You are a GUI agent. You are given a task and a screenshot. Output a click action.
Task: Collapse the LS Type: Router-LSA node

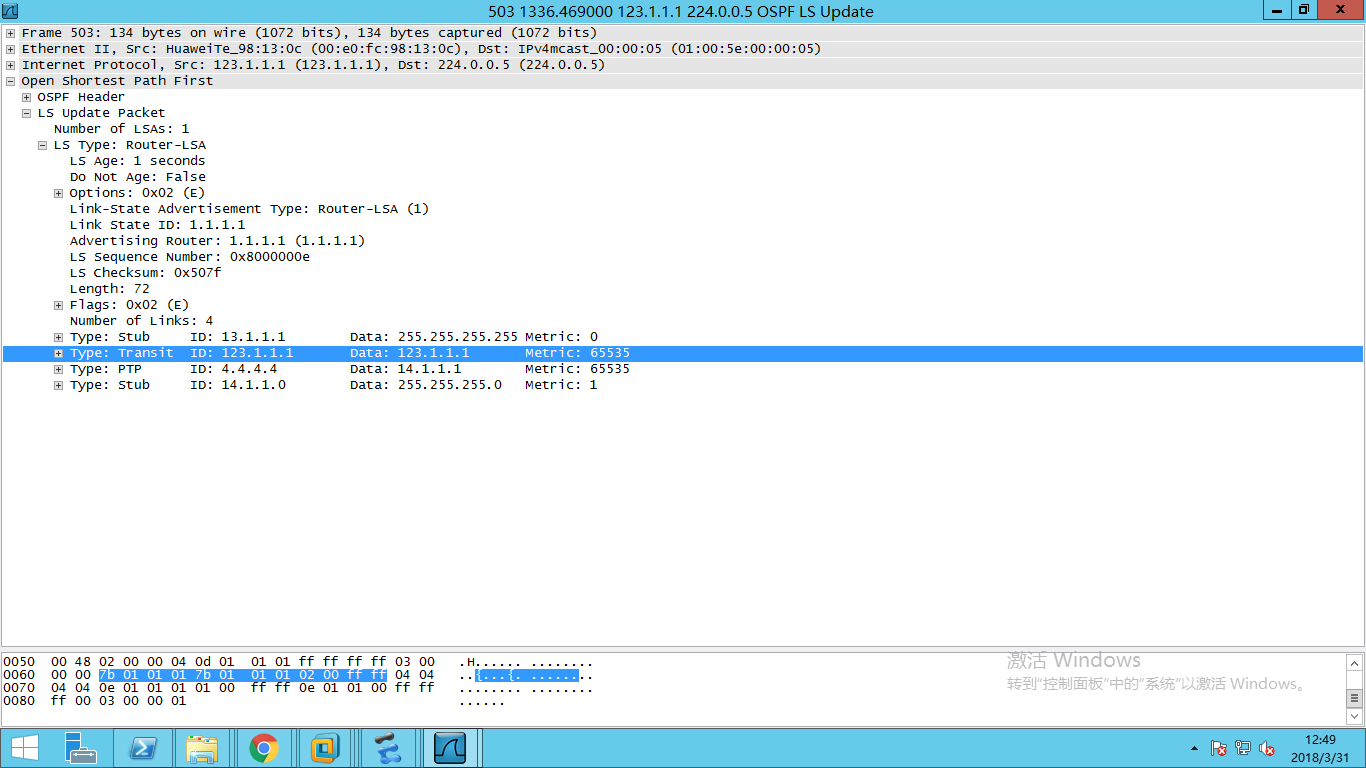pos(43,145)
